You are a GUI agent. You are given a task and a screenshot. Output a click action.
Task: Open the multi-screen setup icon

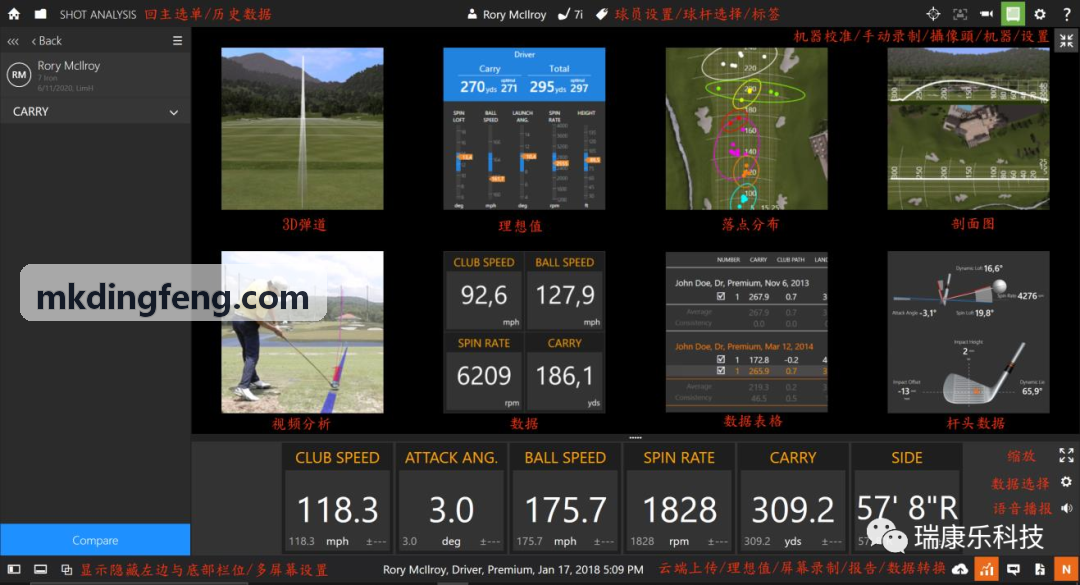coord(67,570)
